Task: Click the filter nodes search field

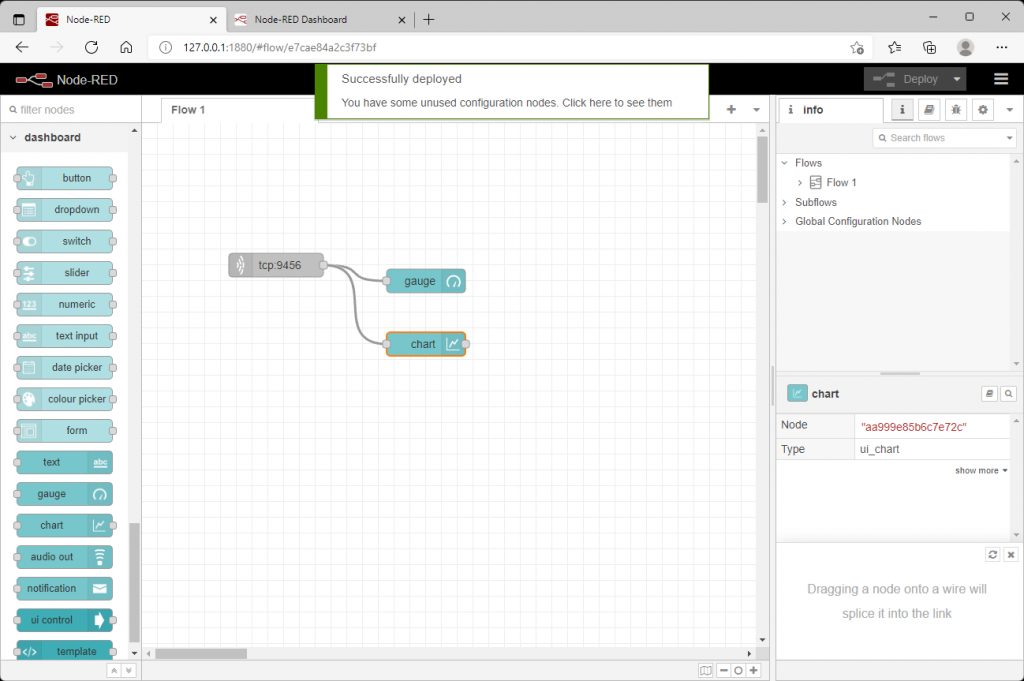Action: (71, 110)
